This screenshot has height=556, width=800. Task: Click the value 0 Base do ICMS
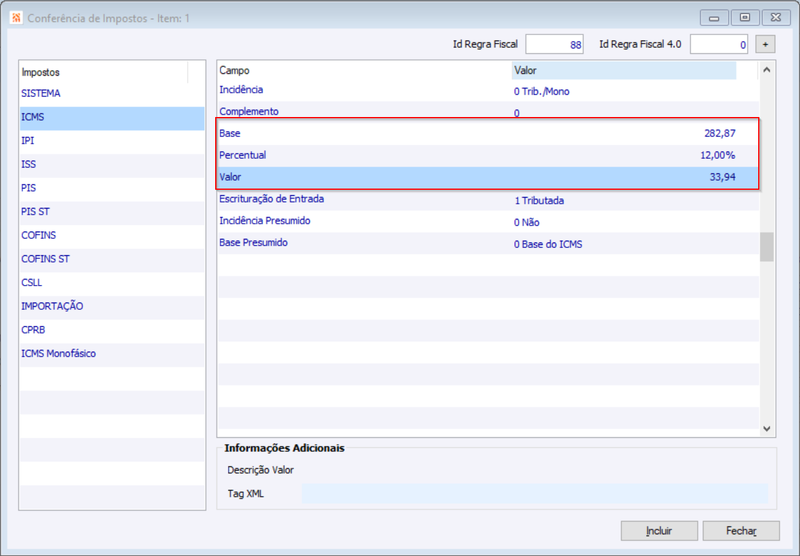[x=548, y=245]
